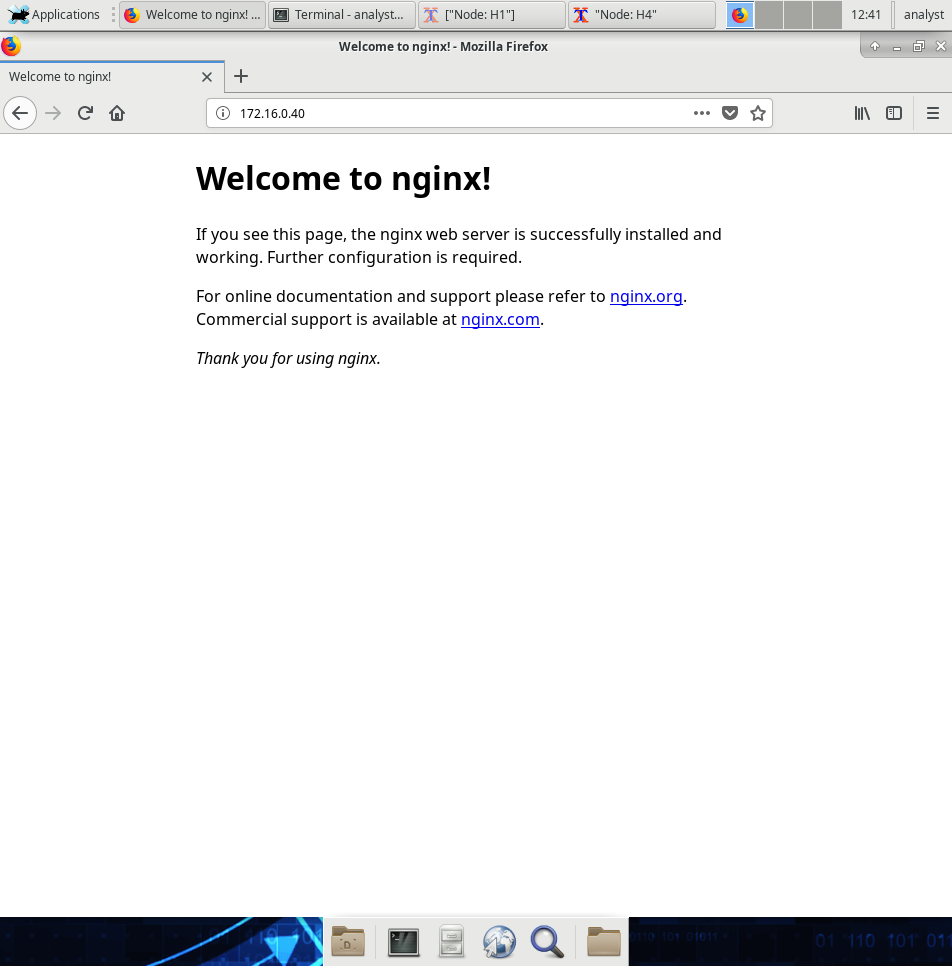Select the first workspace with Firefox
Screen dimensions: 952x966
(x=739, y=14)
